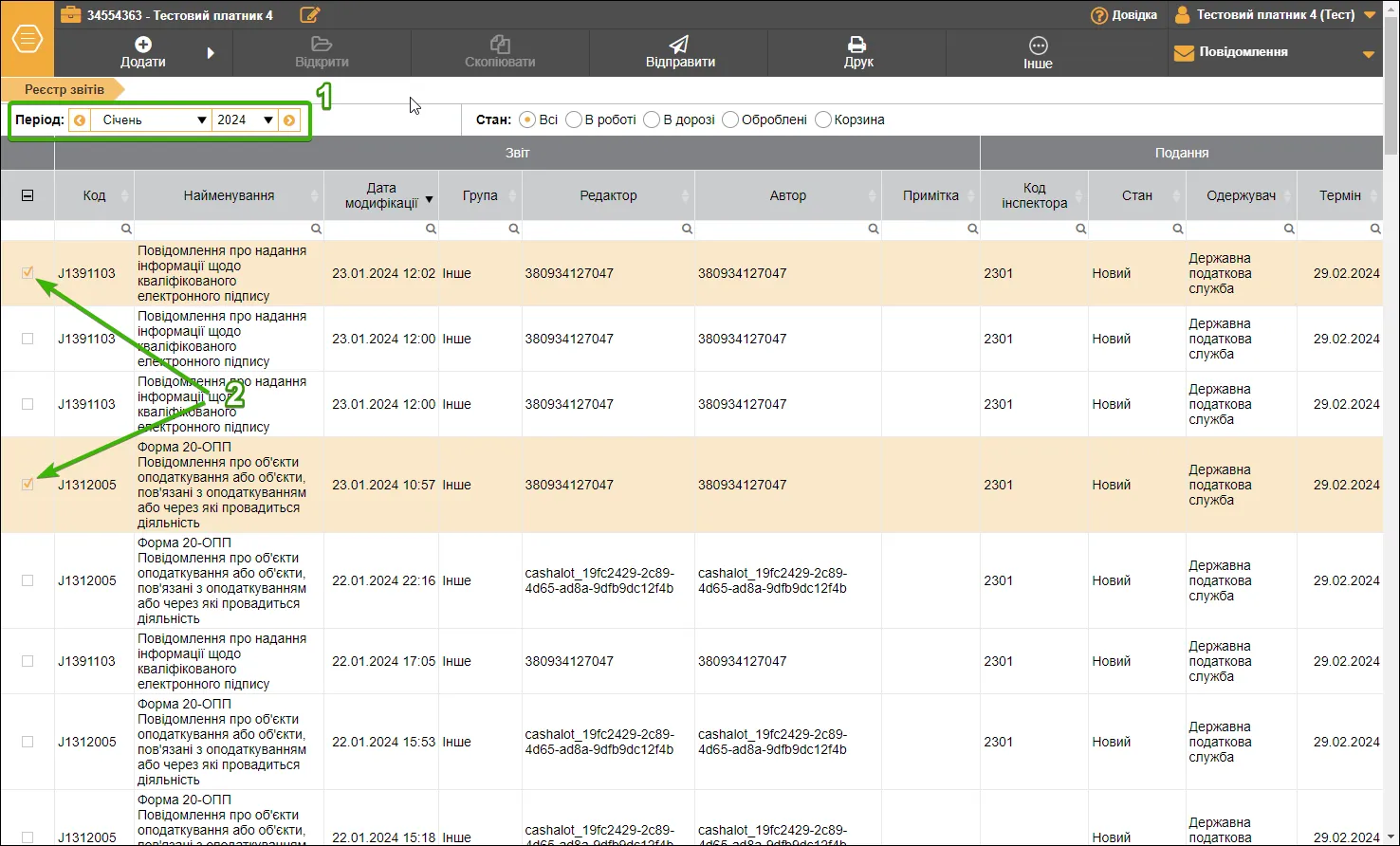This screenshot has height=846, width=1400.
Task: Click the Реєстр звітів breadcrumb tab
Action: (64, 89)
